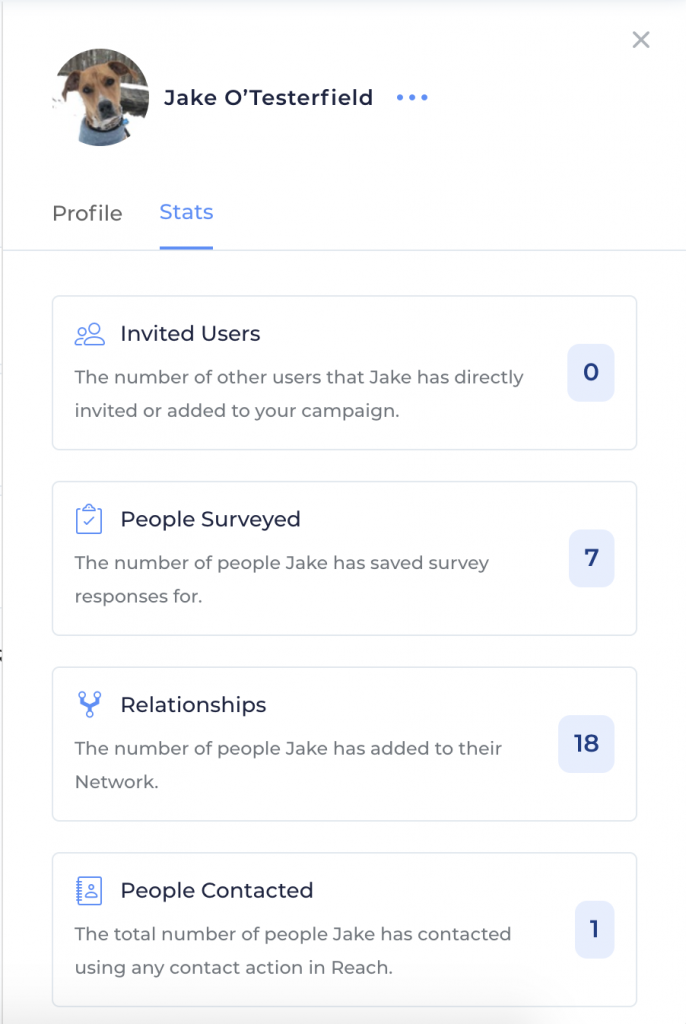Click the Relationships card description text
This screenshot has width=686, height=1024.
pos(288,765)
